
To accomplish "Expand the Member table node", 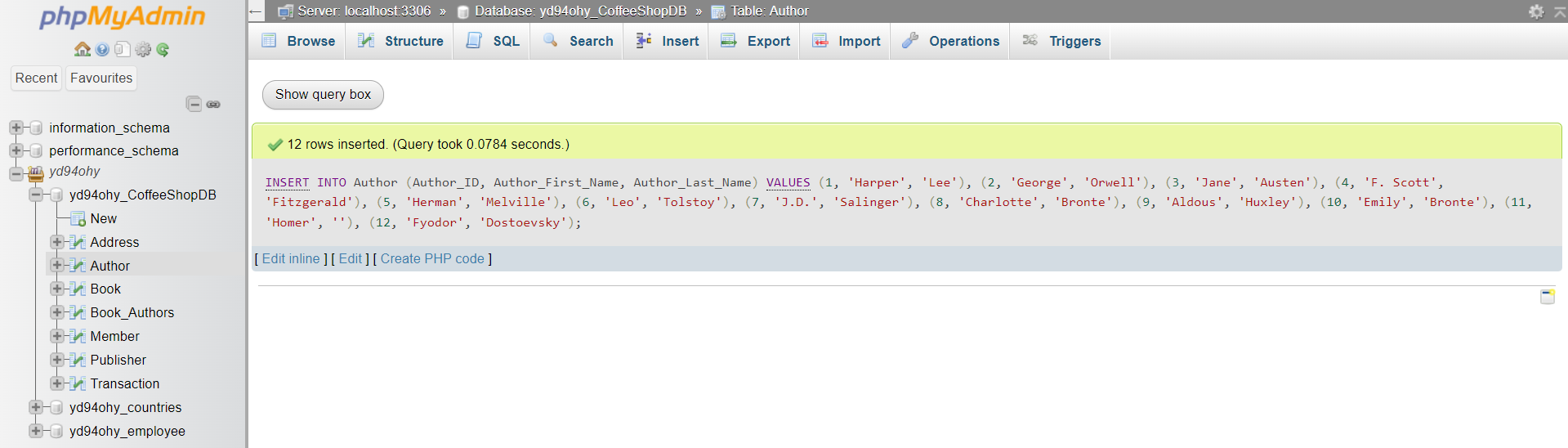I will point(56,336).
